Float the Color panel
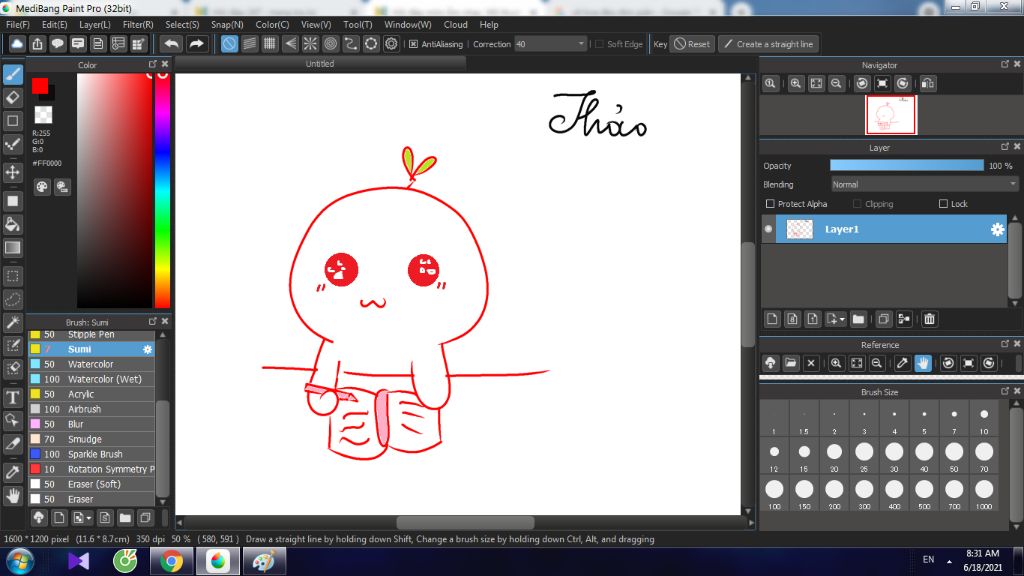 coord(152,64)
